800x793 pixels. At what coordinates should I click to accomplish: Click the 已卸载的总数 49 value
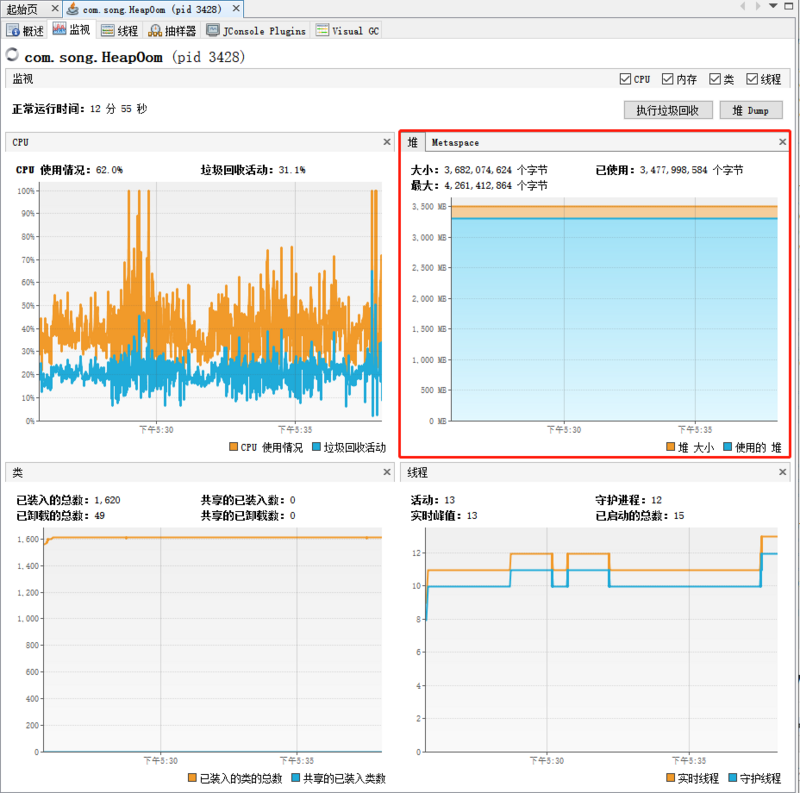[x=99, y=516]
